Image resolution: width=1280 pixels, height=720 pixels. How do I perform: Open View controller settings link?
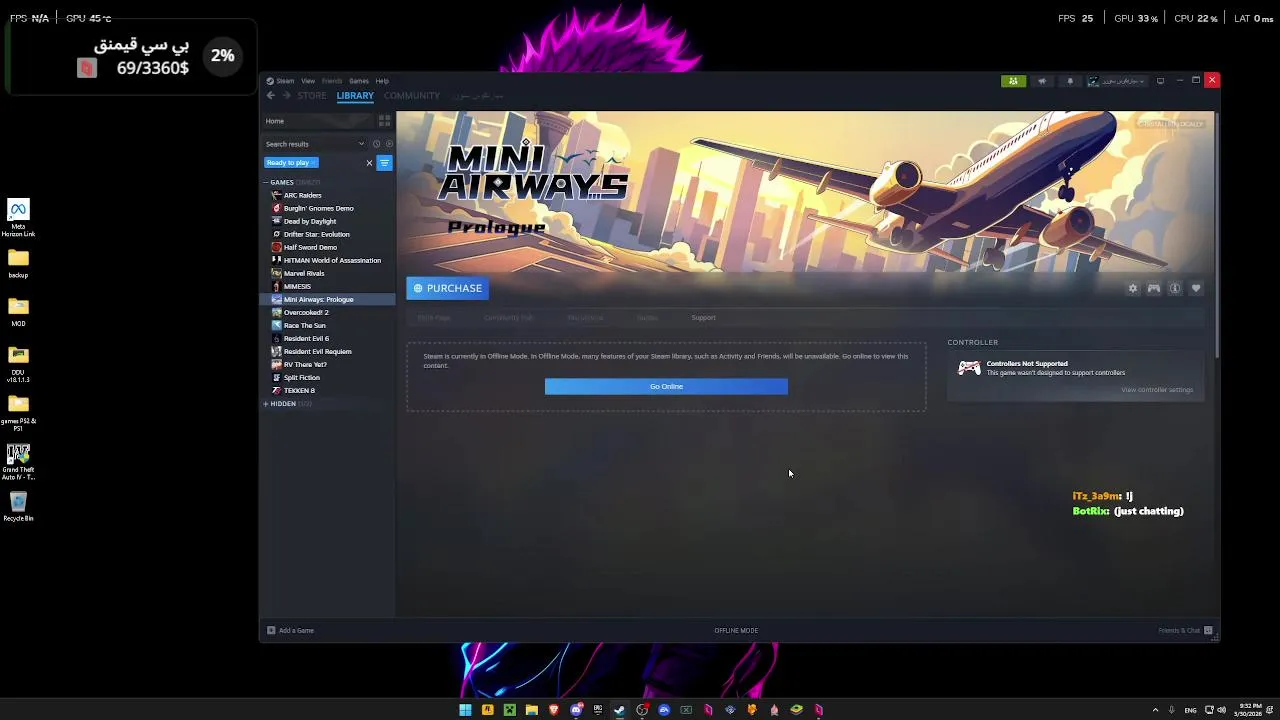1157,390
